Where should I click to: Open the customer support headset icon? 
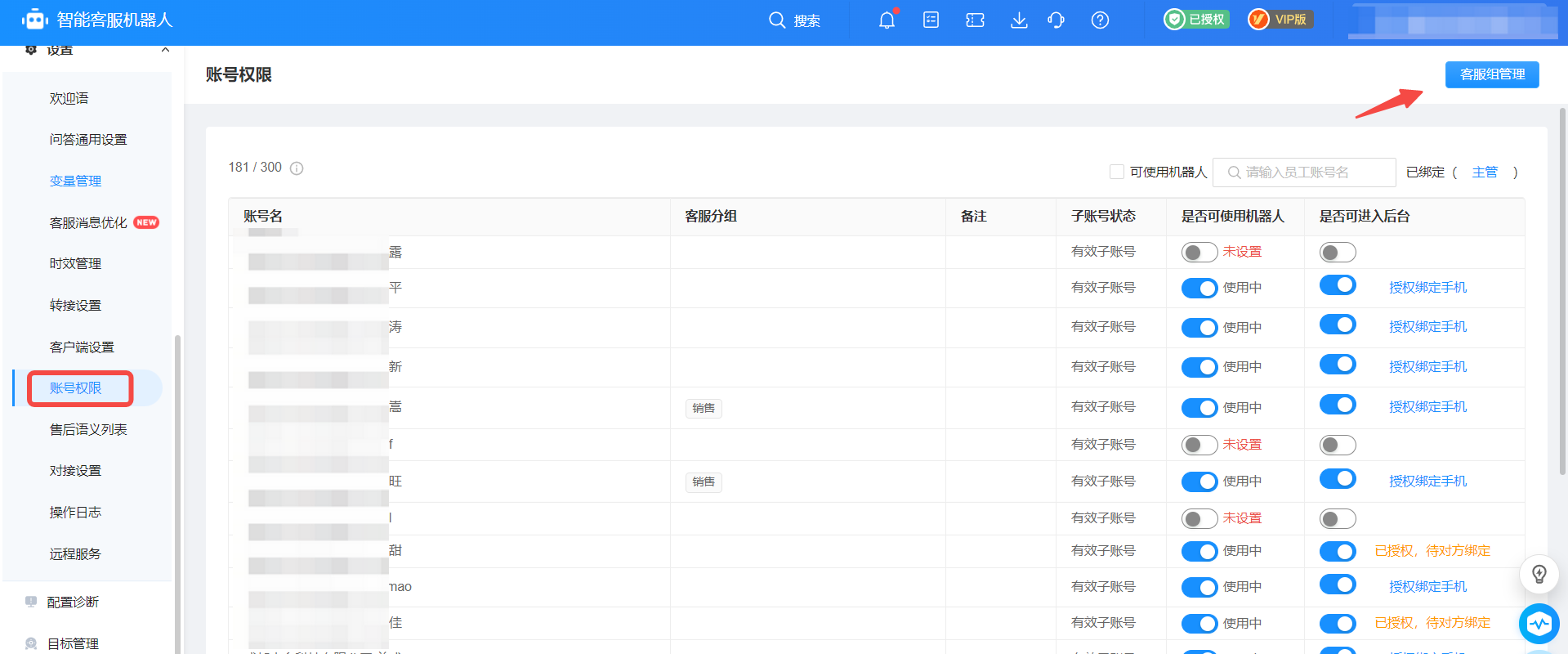pyautogui.click(x=1056, y=20)
